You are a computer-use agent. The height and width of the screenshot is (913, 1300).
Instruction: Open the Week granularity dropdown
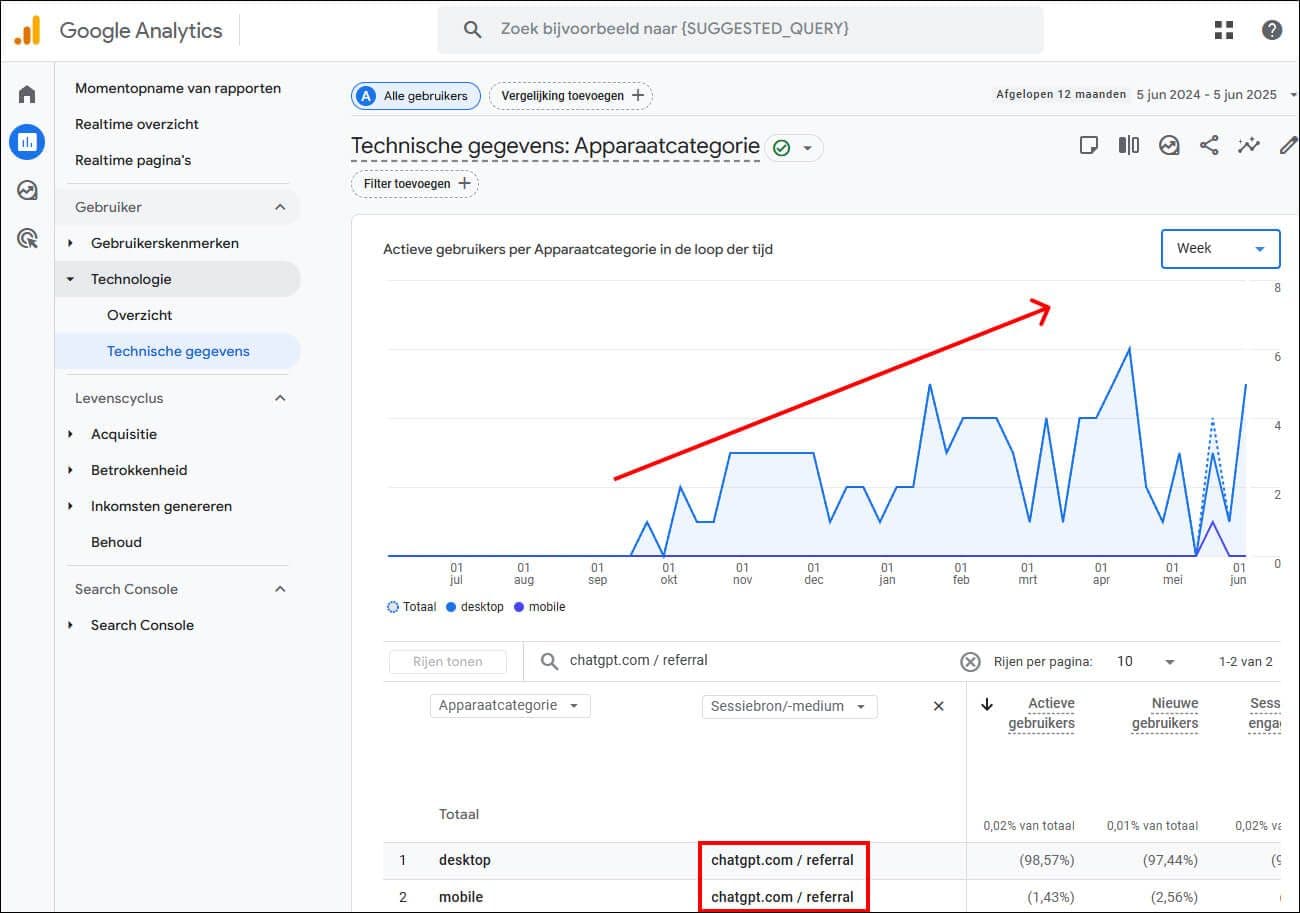[x=1220, y=248]
